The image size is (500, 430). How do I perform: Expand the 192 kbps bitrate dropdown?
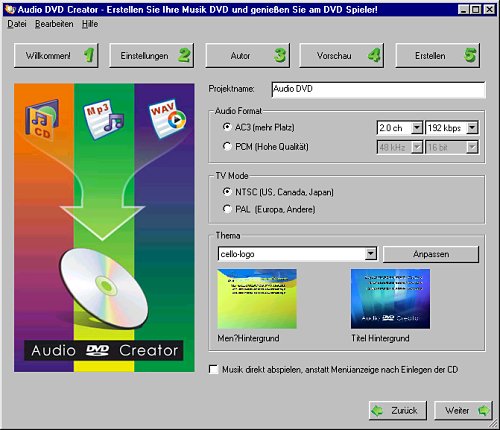[x=472, y=128]
